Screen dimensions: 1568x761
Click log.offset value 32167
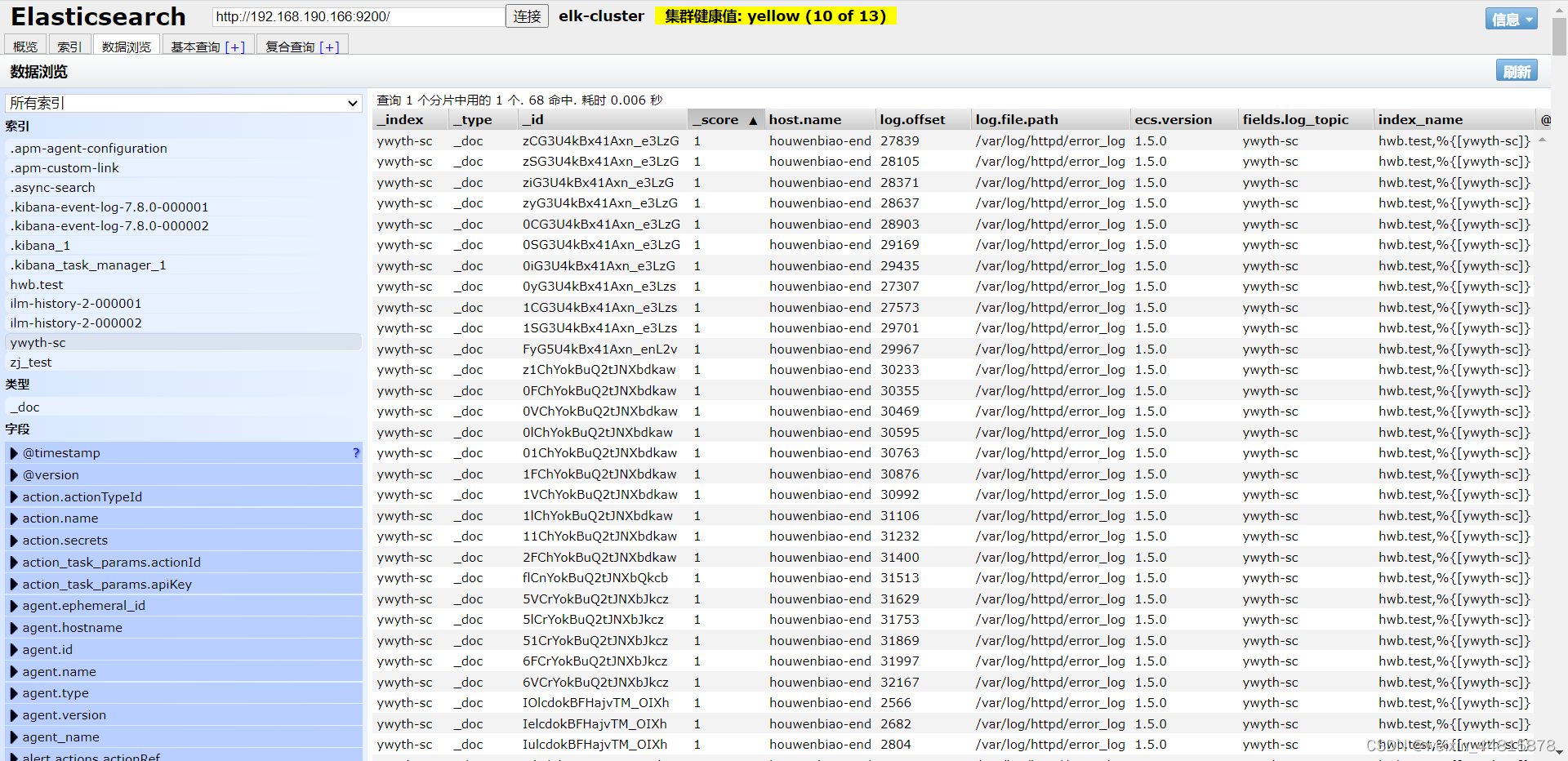pyautogui.click(x=900, y=683)
